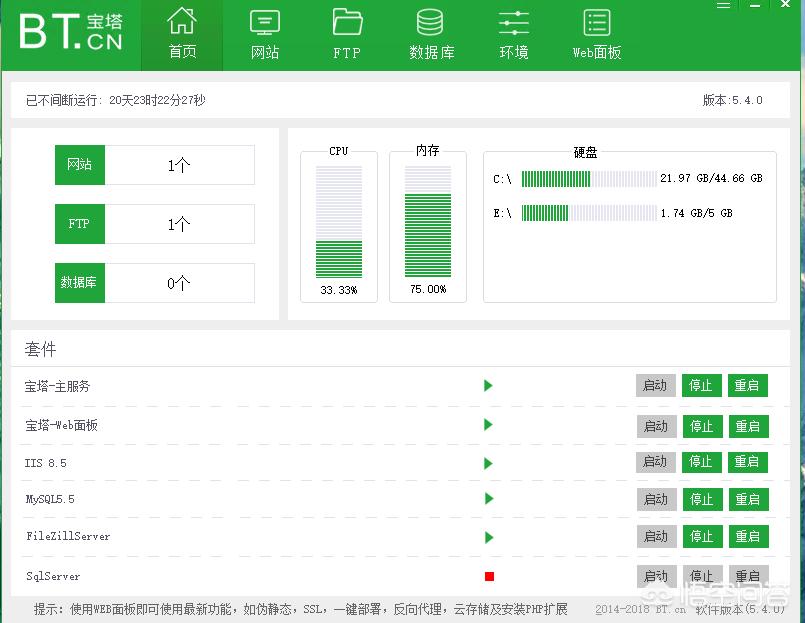The width and height of the screenshot is (805, 623).
Task: Click running status icon for FileZillServer
Action: click(x=489, y=537)
